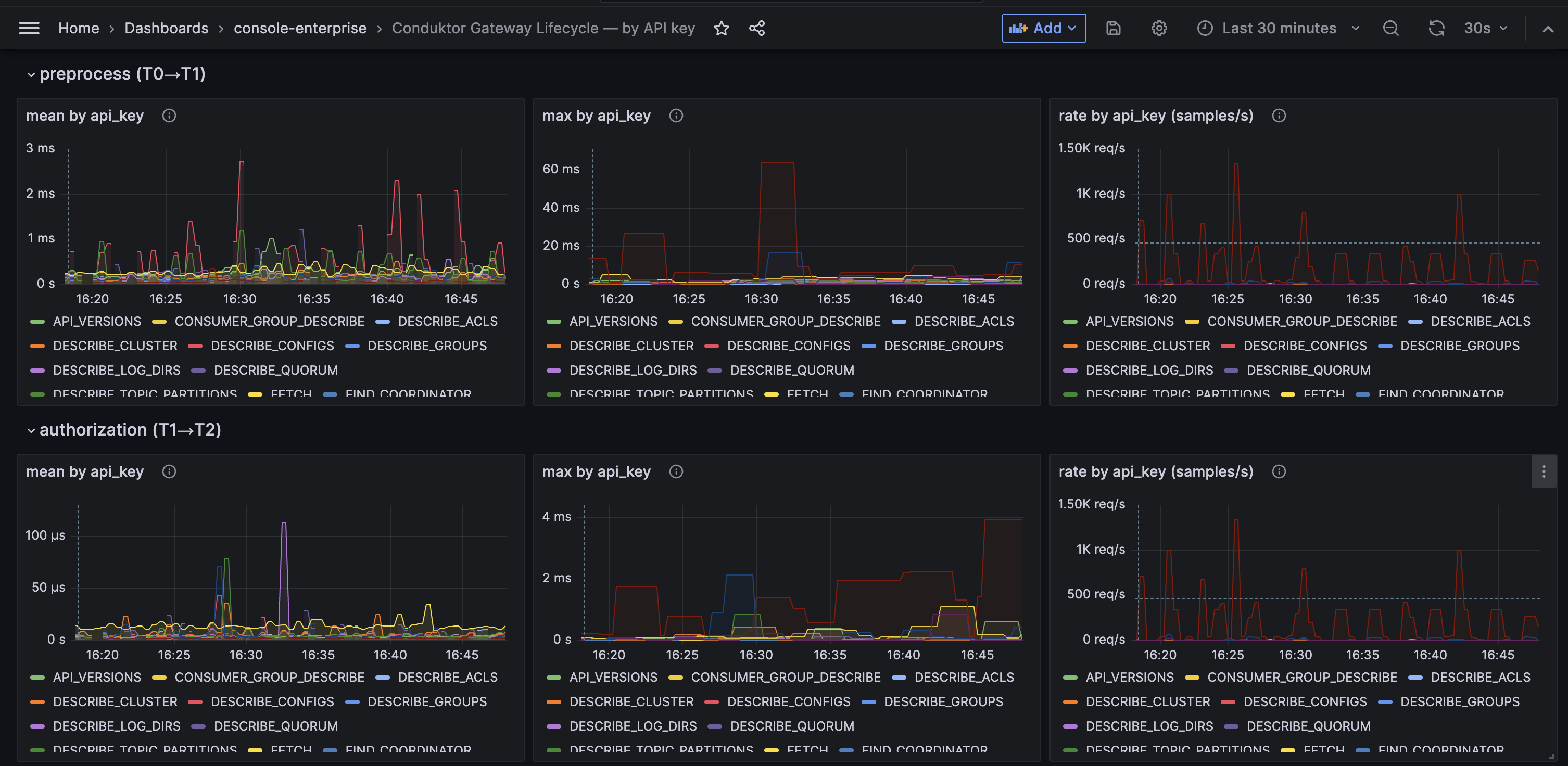Viewport: 1568px width, 766px height.
Task: Toggle DESCRIBE_QUORUM in preprocess mean legend
Action: tap(276, 370)
